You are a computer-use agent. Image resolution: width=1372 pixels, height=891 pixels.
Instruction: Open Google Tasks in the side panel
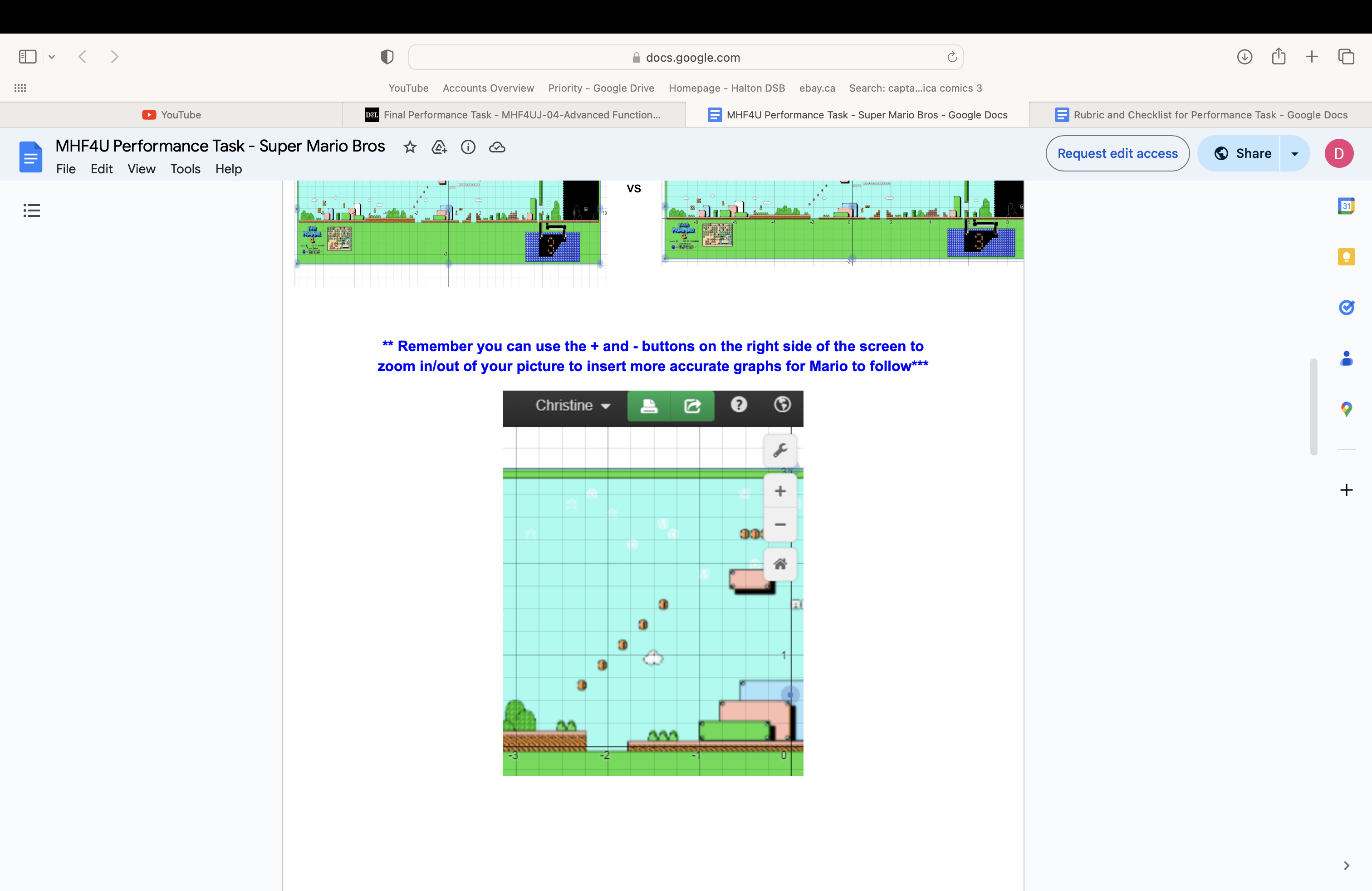[x=1347, y=307]
